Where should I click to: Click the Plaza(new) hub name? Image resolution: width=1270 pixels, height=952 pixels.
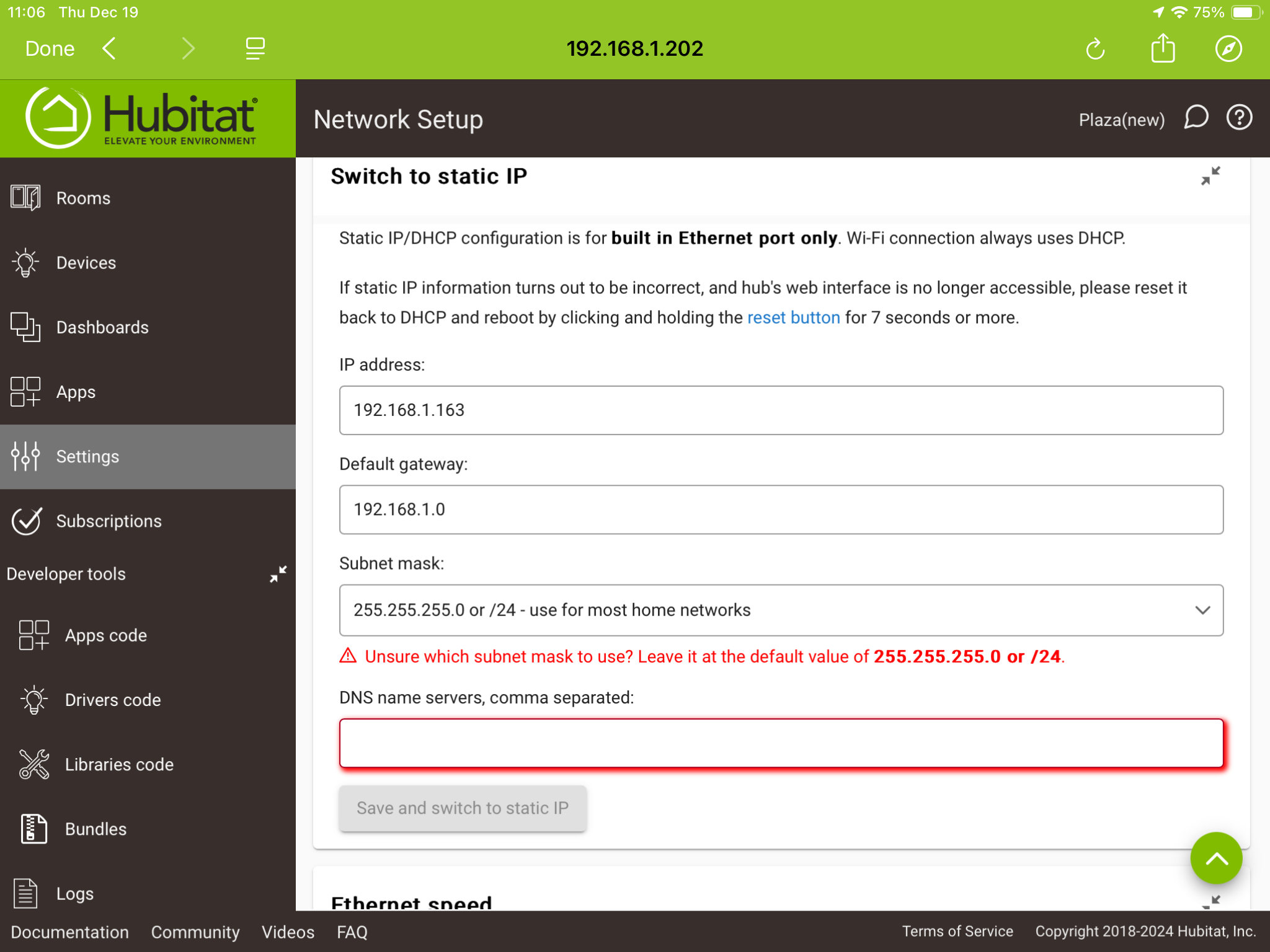(x=1121, y=120)
